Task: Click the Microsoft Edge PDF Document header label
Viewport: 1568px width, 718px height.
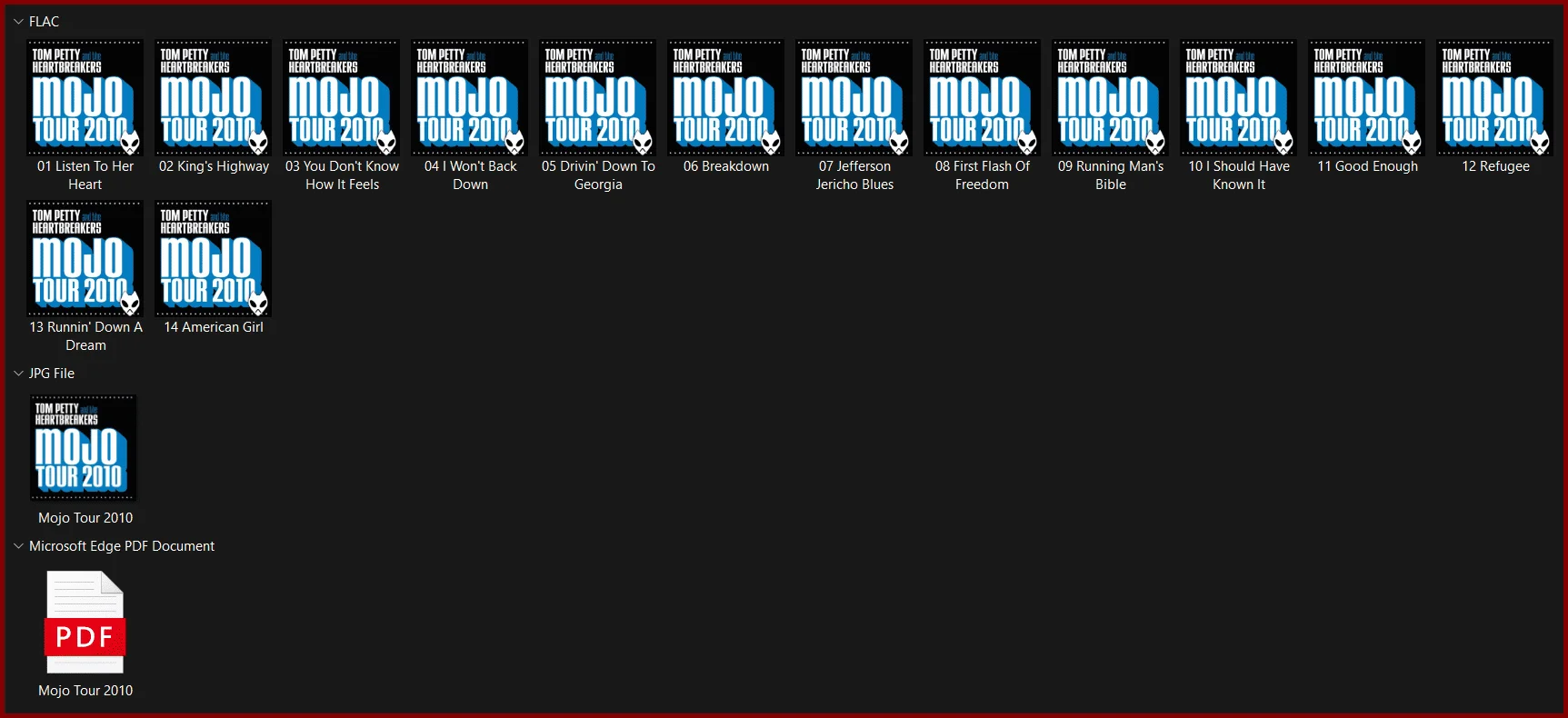Action: click(x=122, y=545)
